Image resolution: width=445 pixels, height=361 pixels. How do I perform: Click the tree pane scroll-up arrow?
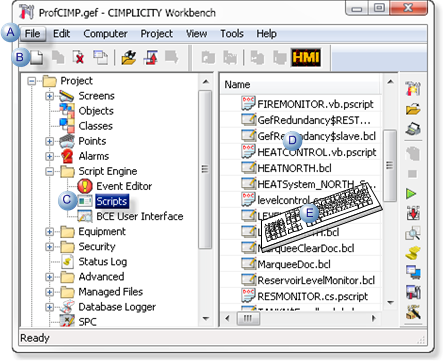pyautogui.click(x=206, y=82)
